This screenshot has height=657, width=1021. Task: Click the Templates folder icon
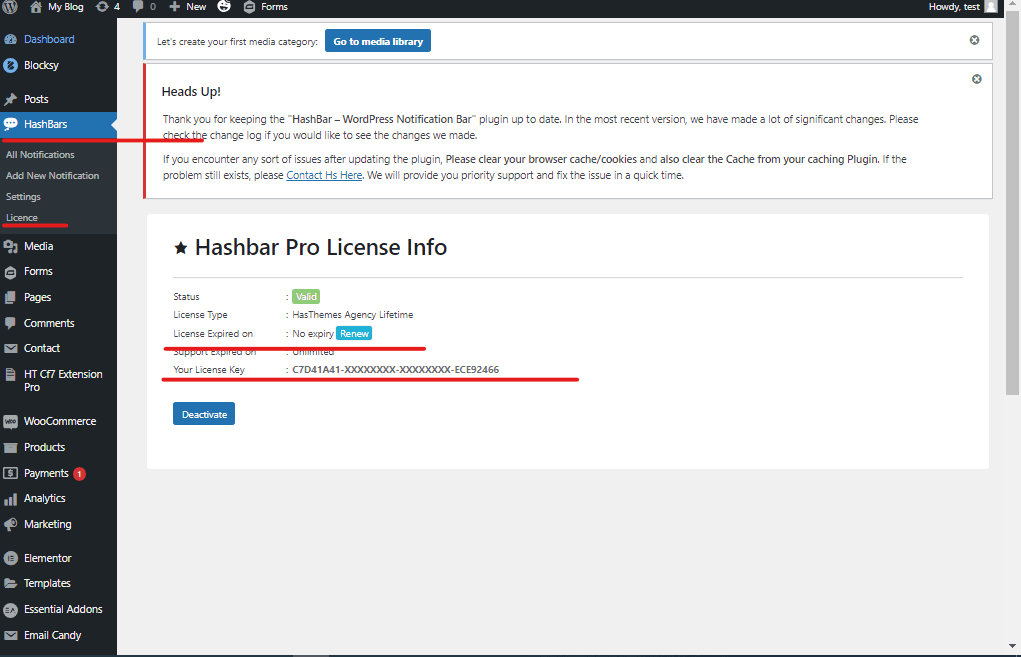(x=10, y=583)
